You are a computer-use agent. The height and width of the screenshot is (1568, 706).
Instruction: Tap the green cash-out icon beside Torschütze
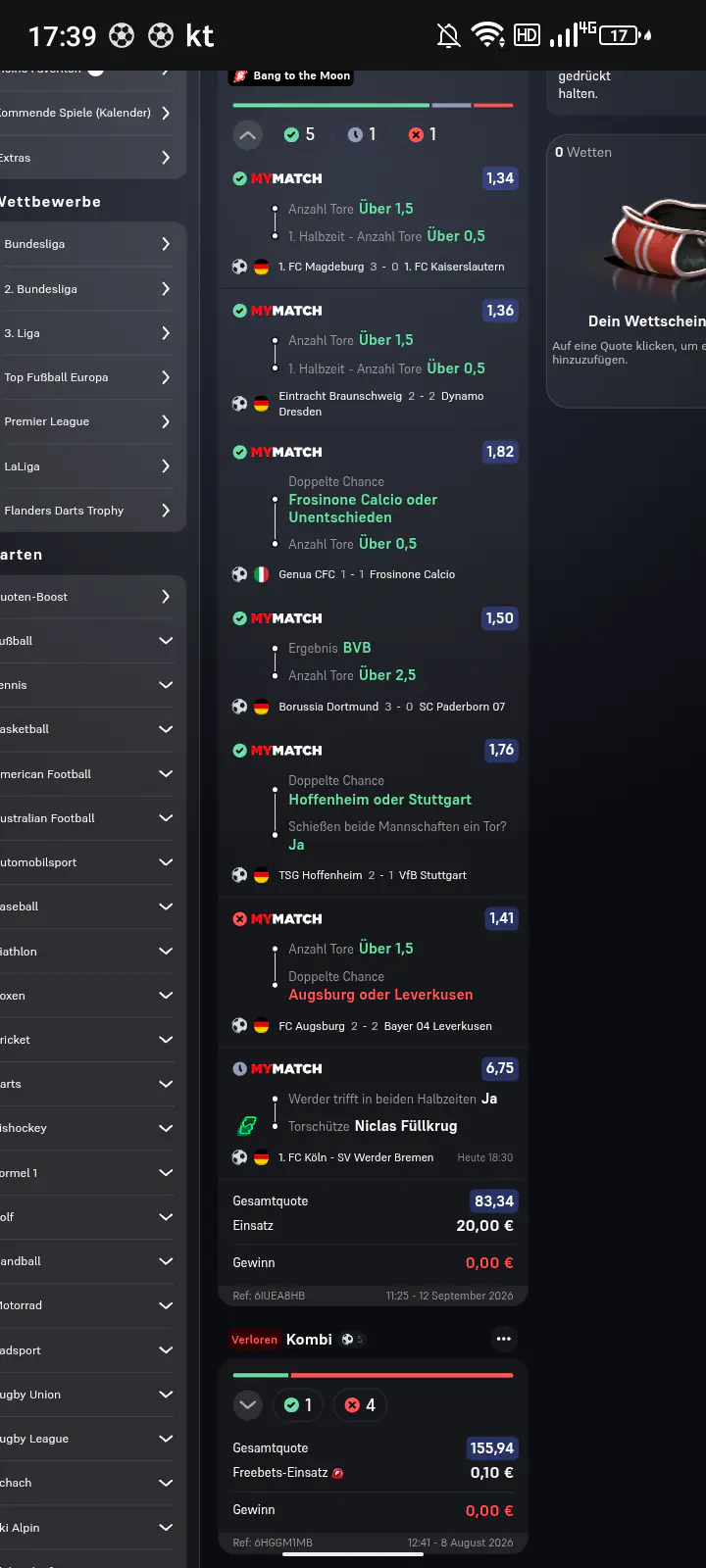(247, 1127)
